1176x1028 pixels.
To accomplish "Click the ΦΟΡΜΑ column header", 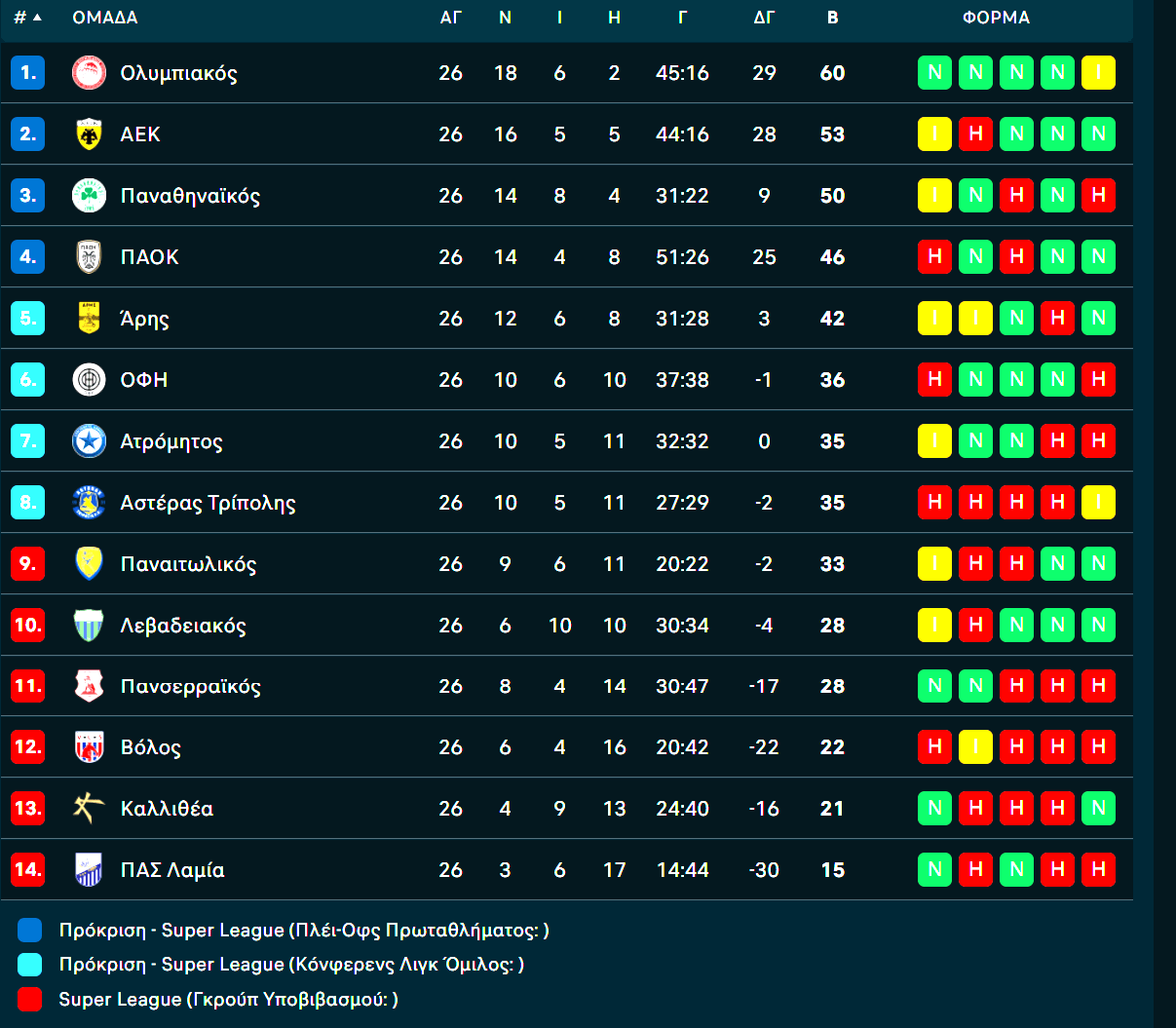I will pyautogui.click(x=996, y=18).
